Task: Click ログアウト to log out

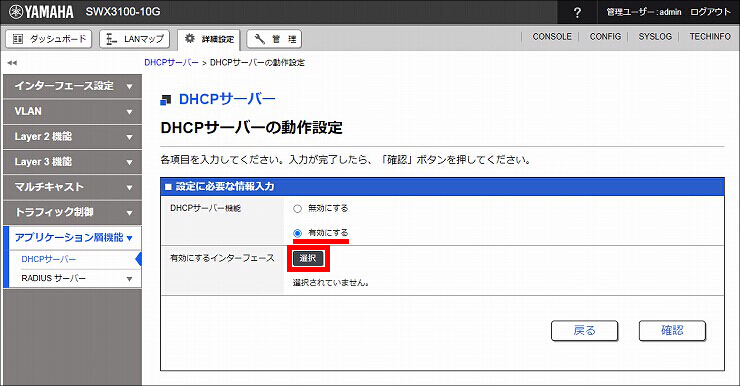Action: pyautogui.click(x=710, y=12)
